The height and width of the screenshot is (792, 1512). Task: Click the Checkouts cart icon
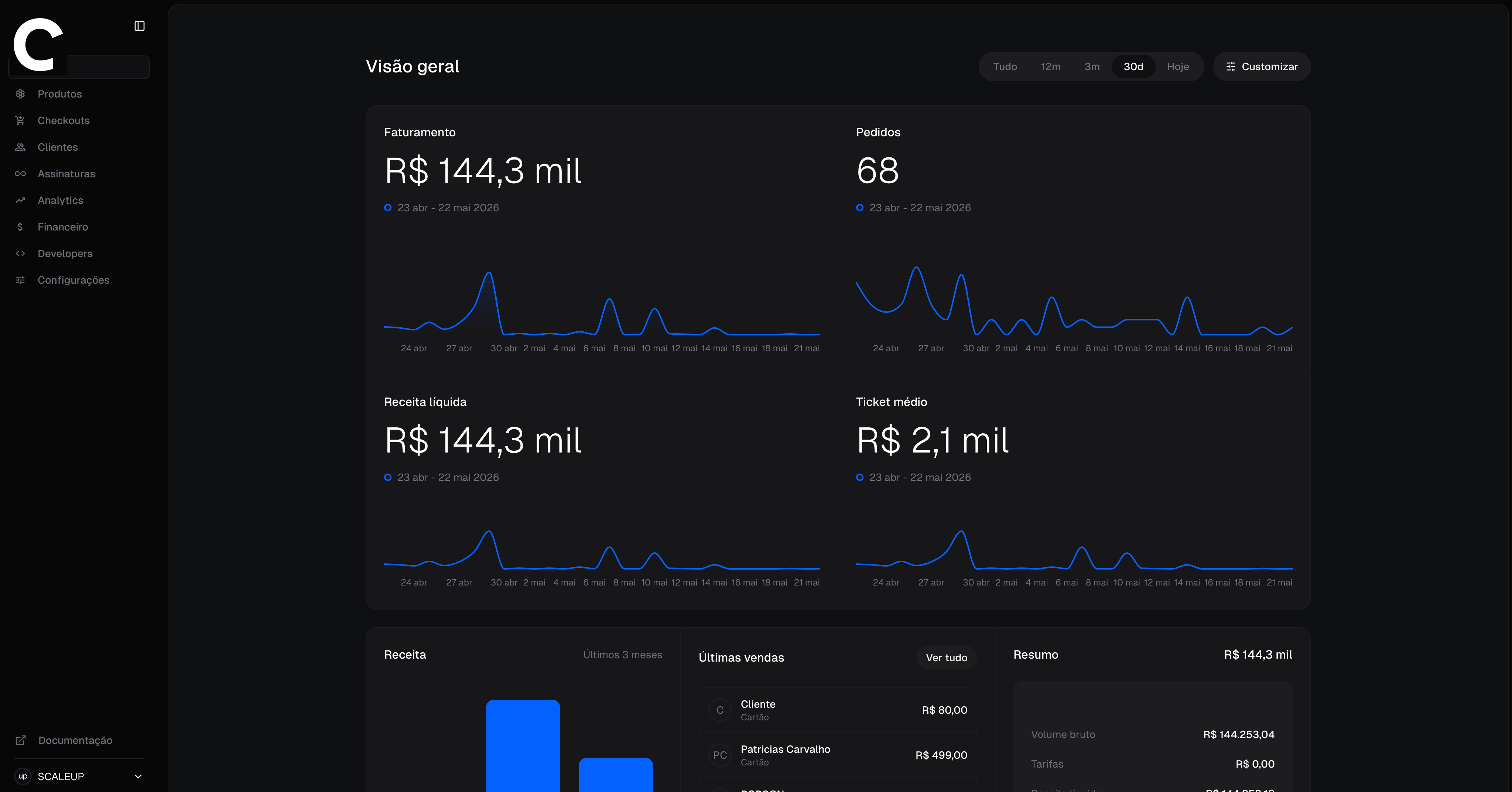[x=21, y=120]
